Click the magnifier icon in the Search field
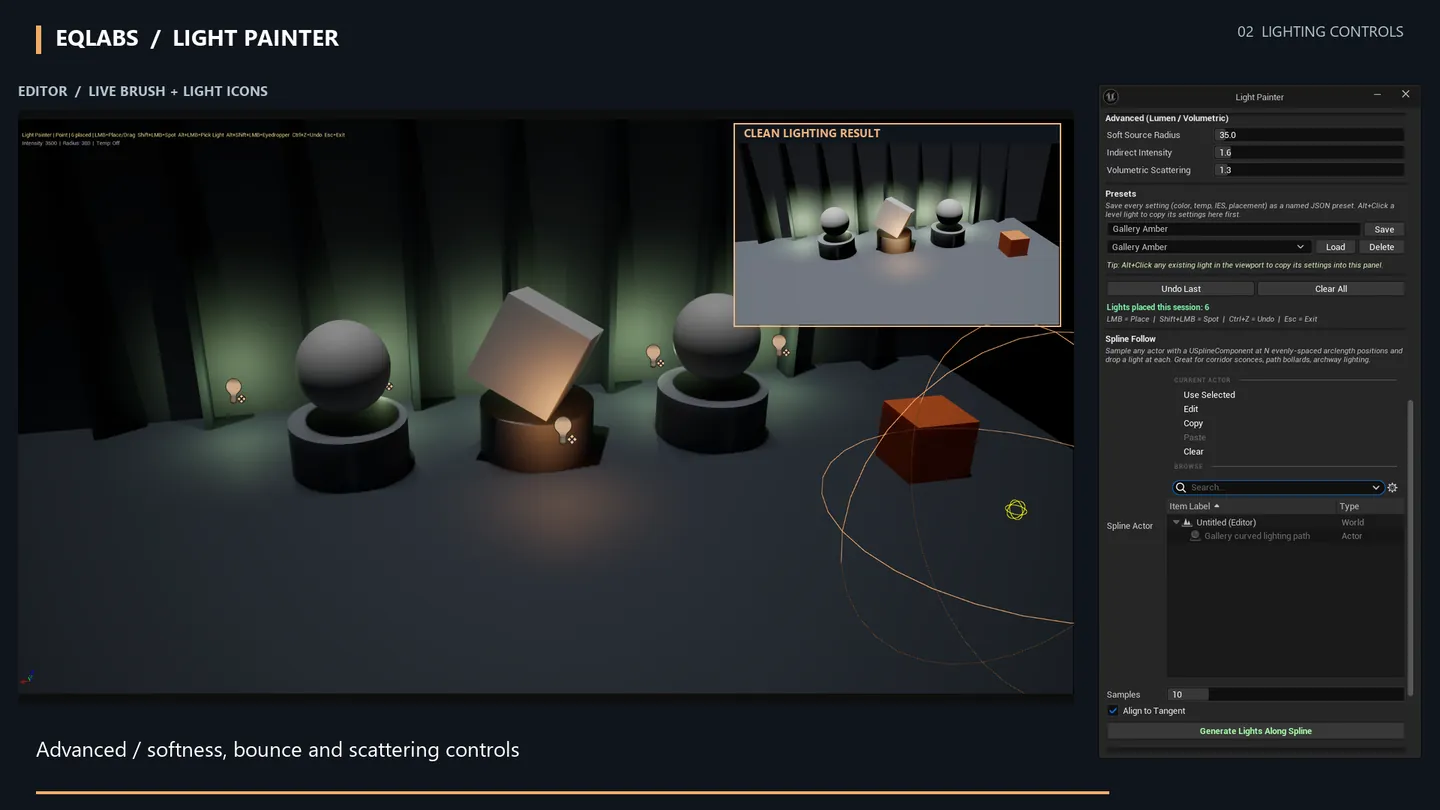Viewport: 1440px width, 810px height. click(x=1181, y=488)
